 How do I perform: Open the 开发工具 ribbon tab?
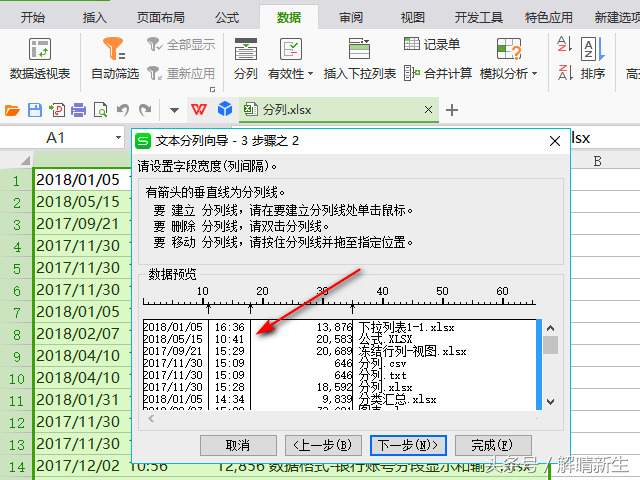pyautogui.click(x=478, y=18)
